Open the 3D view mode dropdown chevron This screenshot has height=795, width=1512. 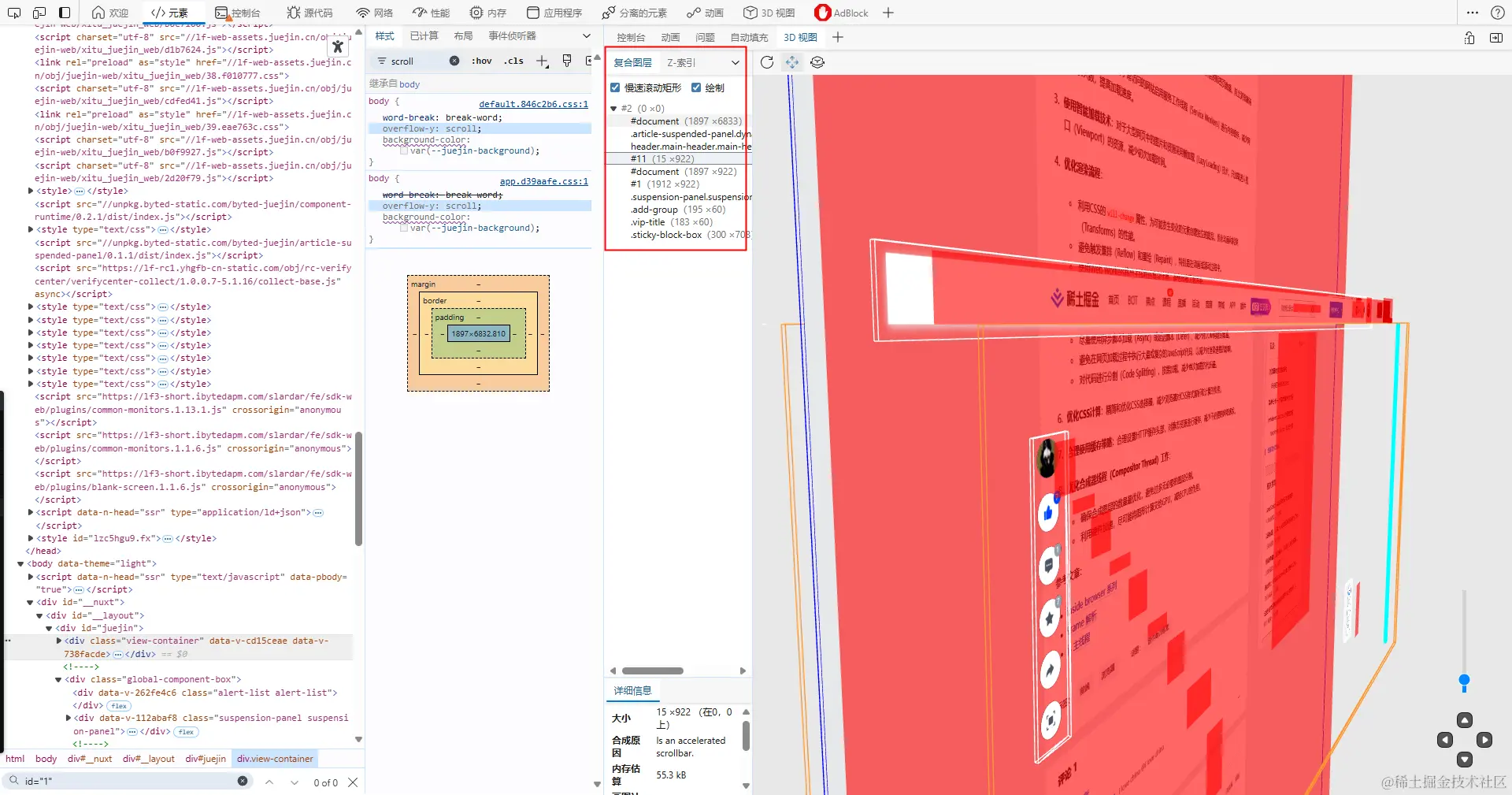pyautogui.click(x=736, y=62)
